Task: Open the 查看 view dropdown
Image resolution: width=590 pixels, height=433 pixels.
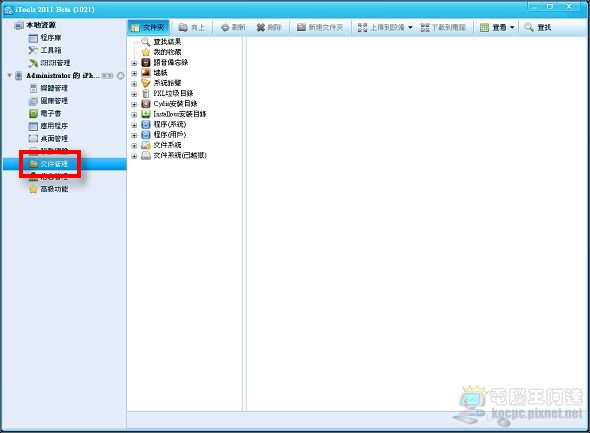Action: [497, 27]
